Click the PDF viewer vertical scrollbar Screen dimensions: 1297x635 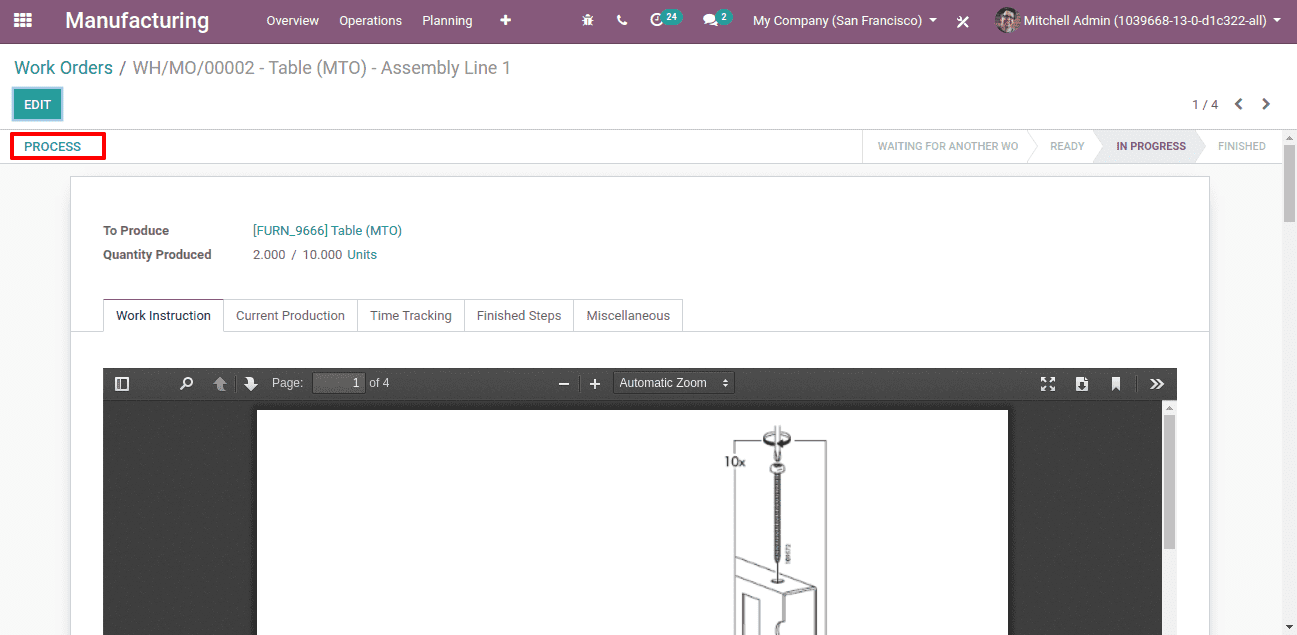coord(1169,481)
